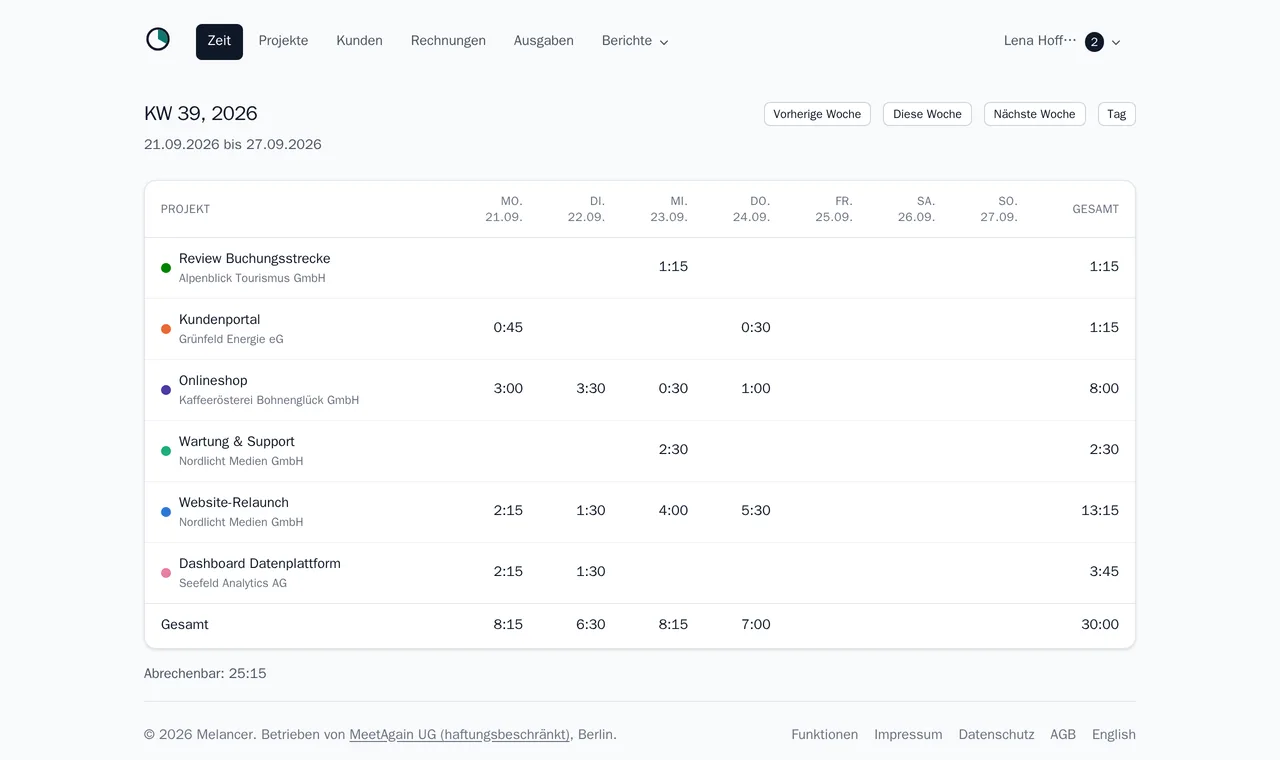Open the Zeit tab
Screen dimensions: 1280x760
[219, 41]
